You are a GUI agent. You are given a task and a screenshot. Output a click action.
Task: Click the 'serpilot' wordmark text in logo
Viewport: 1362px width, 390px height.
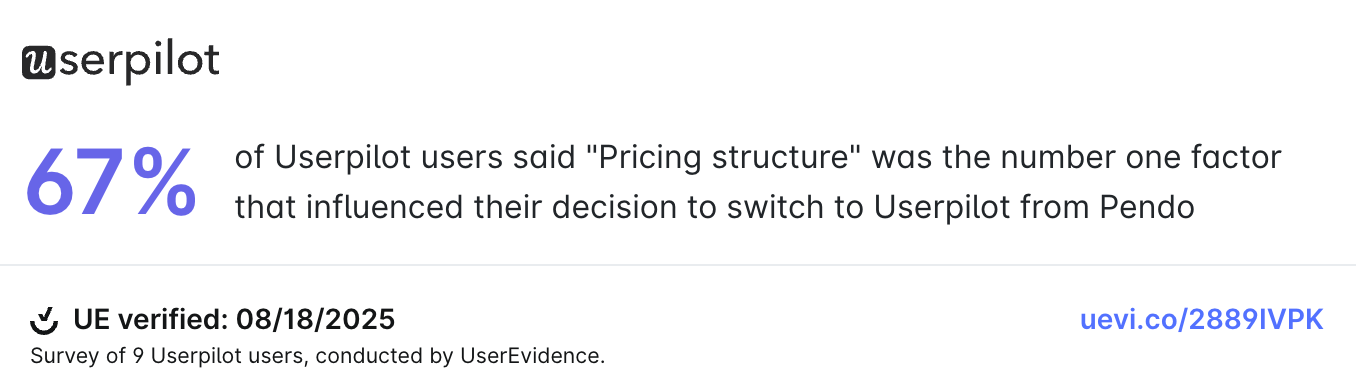(x=138, y=63)
